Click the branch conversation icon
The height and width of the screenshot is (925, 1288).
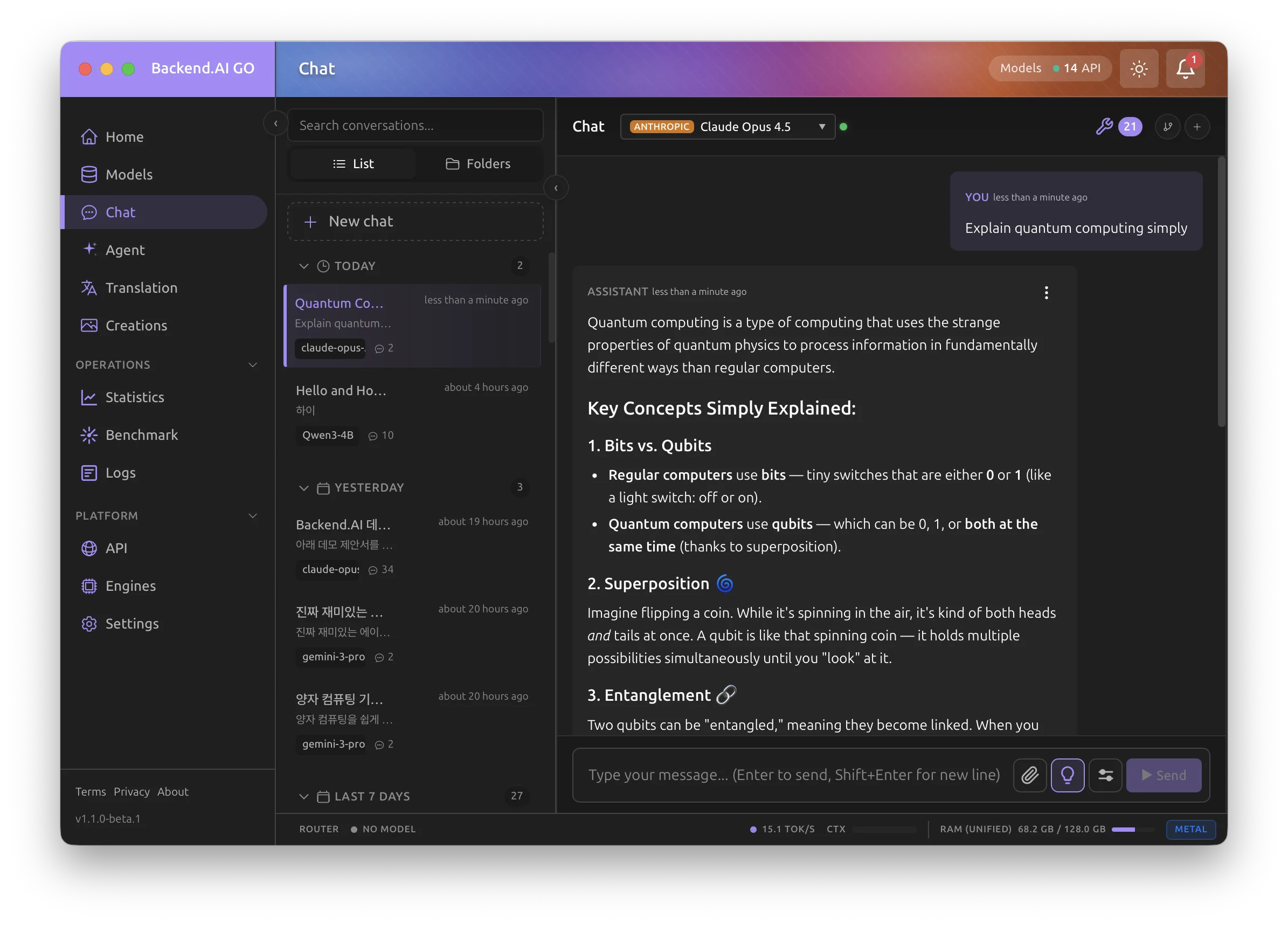coord(1168,126)
